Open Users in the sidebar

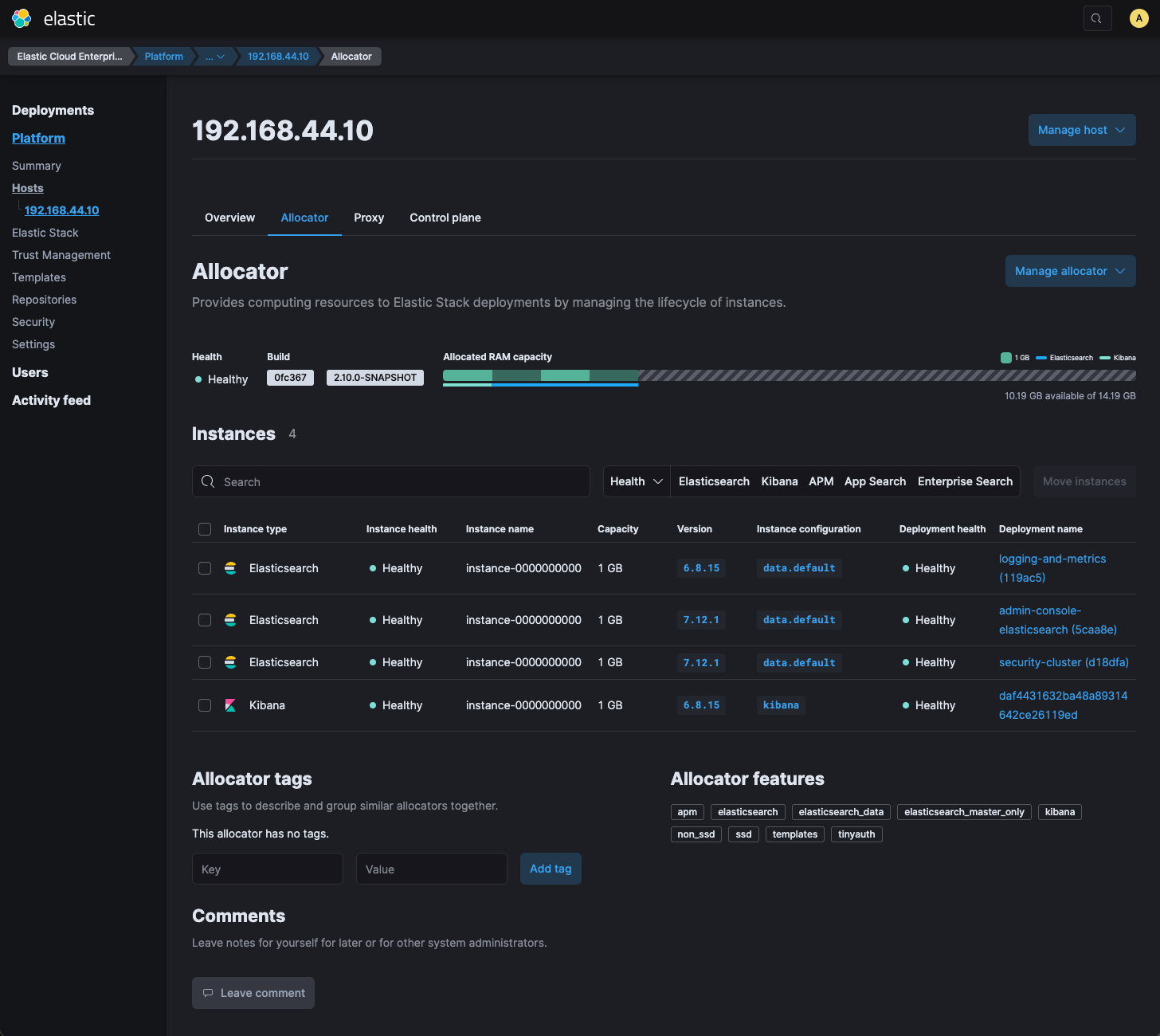(30, 372)
